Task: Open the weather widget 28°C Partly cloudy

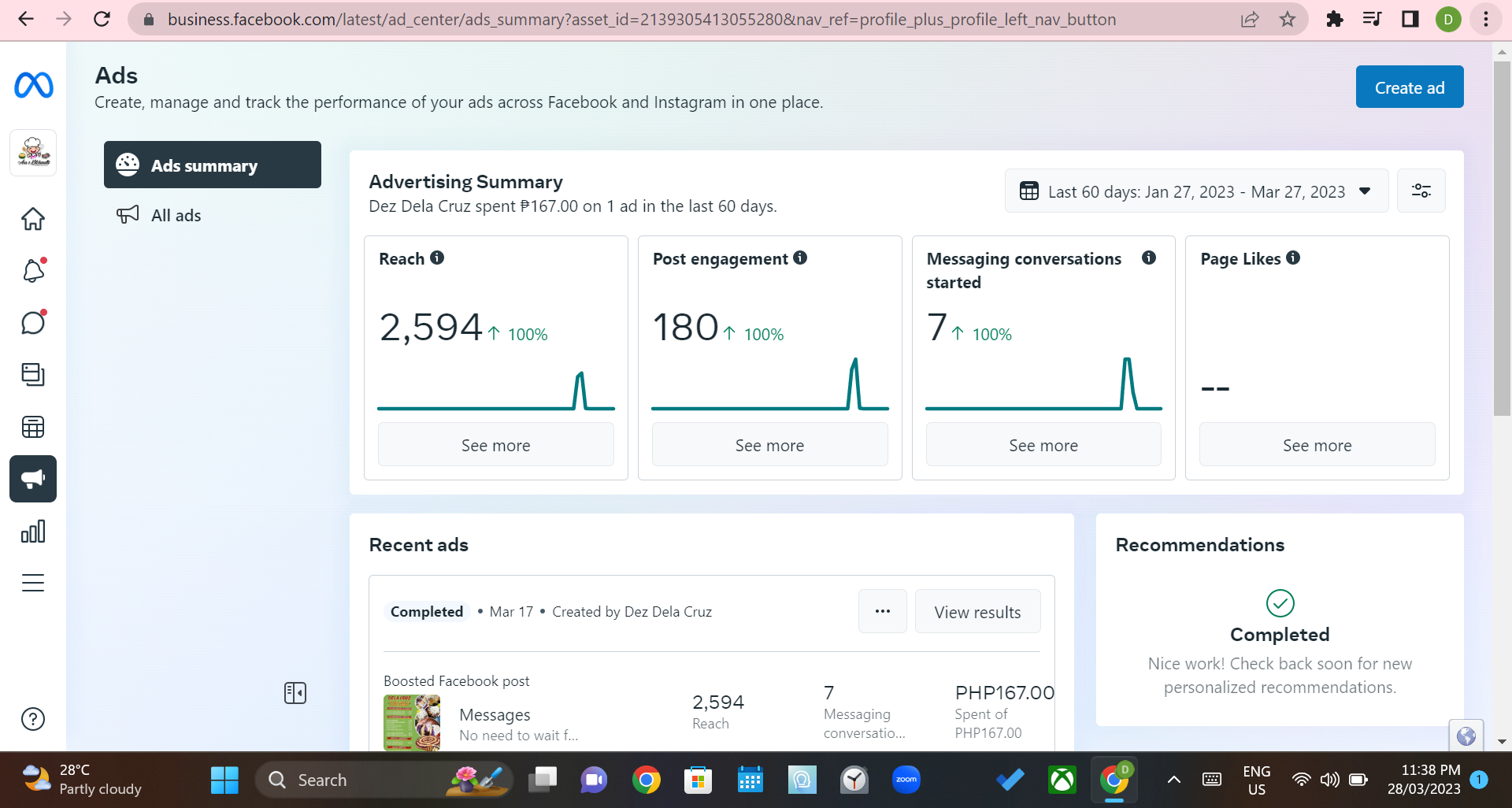Action: (x=82, y=779)
